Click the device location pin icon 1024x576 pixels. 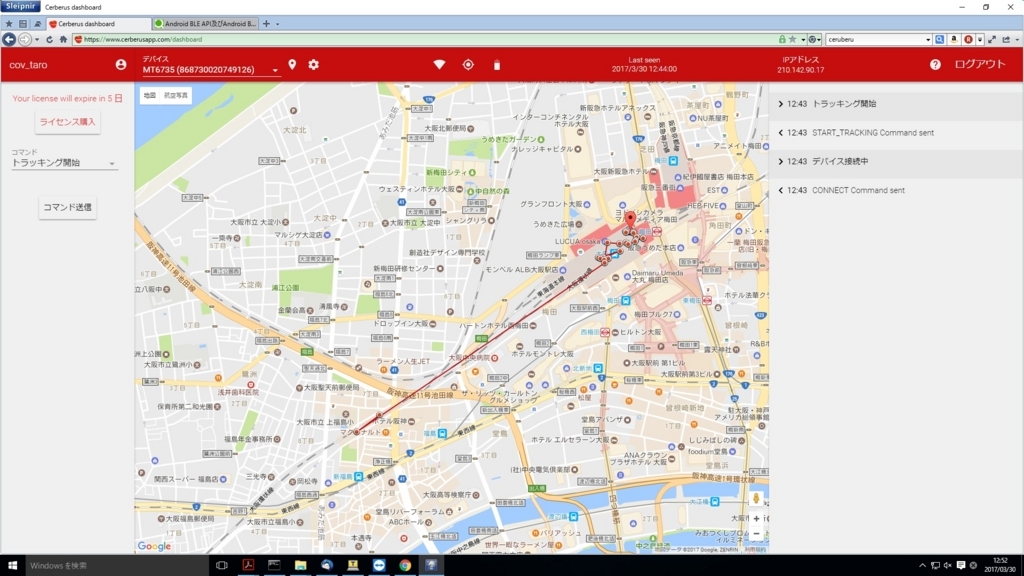click(x=292, y=65)
